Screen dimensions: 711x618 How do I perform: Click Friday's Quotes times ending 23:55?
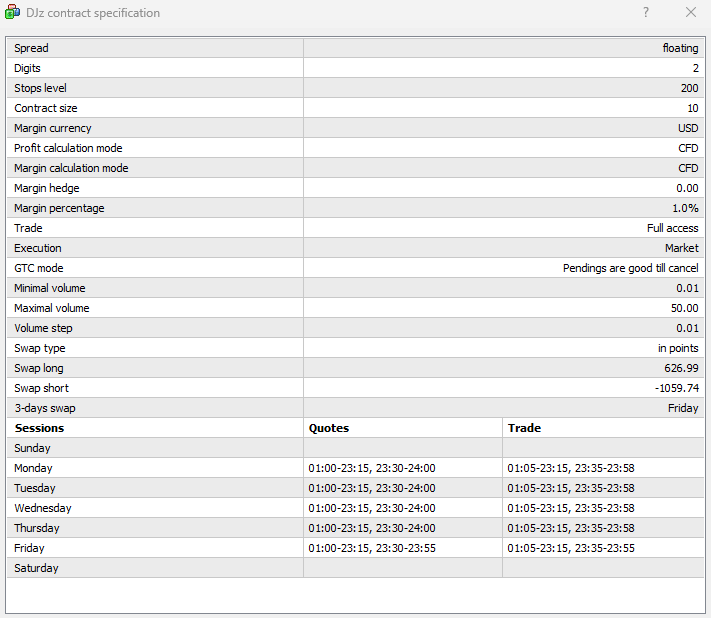372,548
